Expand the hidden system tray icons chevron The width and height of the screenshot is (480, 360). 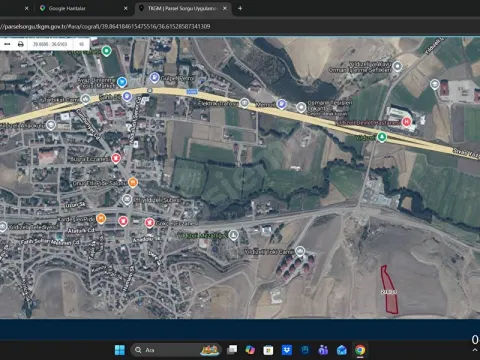(x=475, y=350)
